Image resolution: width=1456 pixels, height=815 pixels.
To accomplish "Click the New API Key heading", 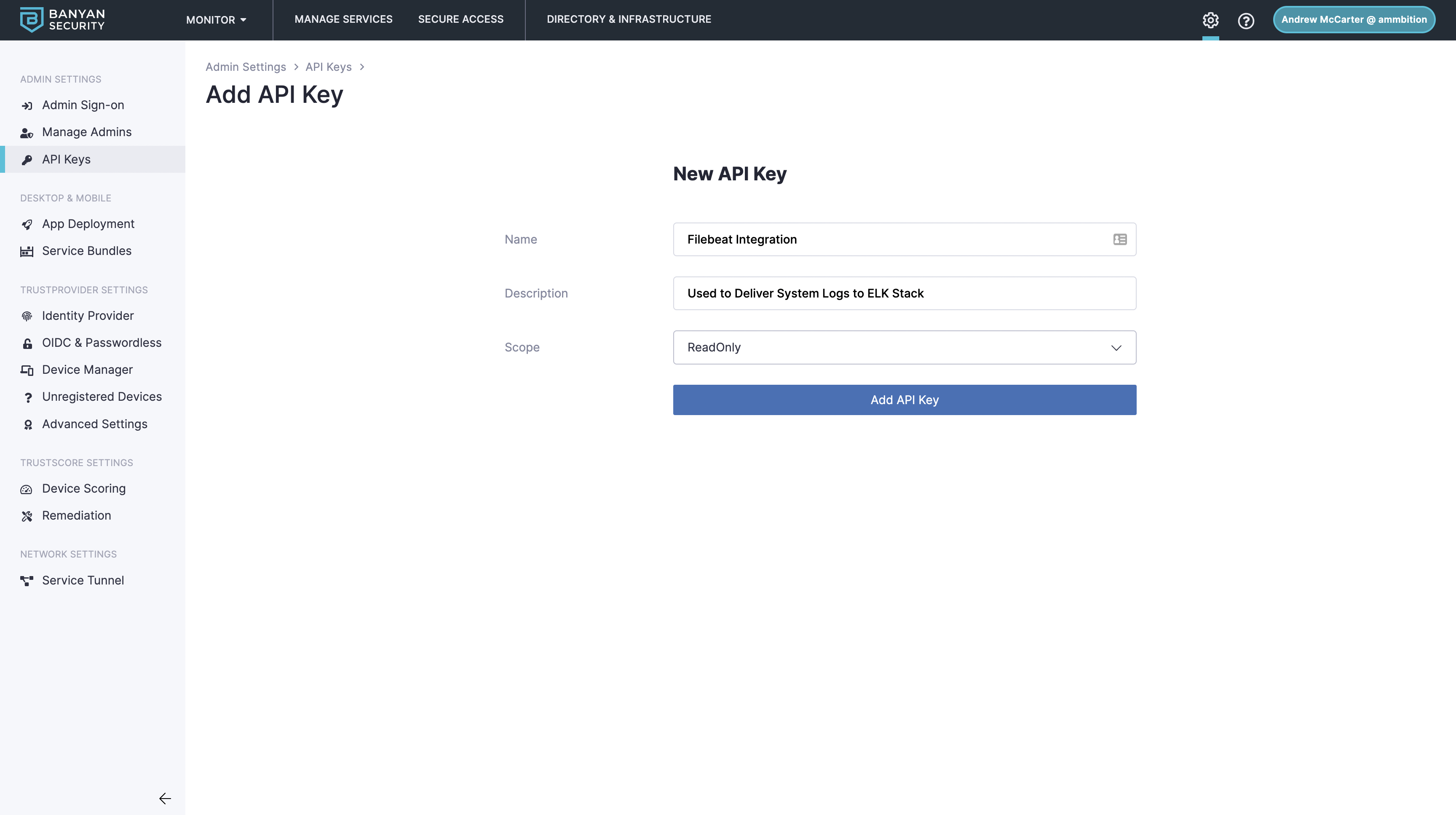I will click(730, 174).
